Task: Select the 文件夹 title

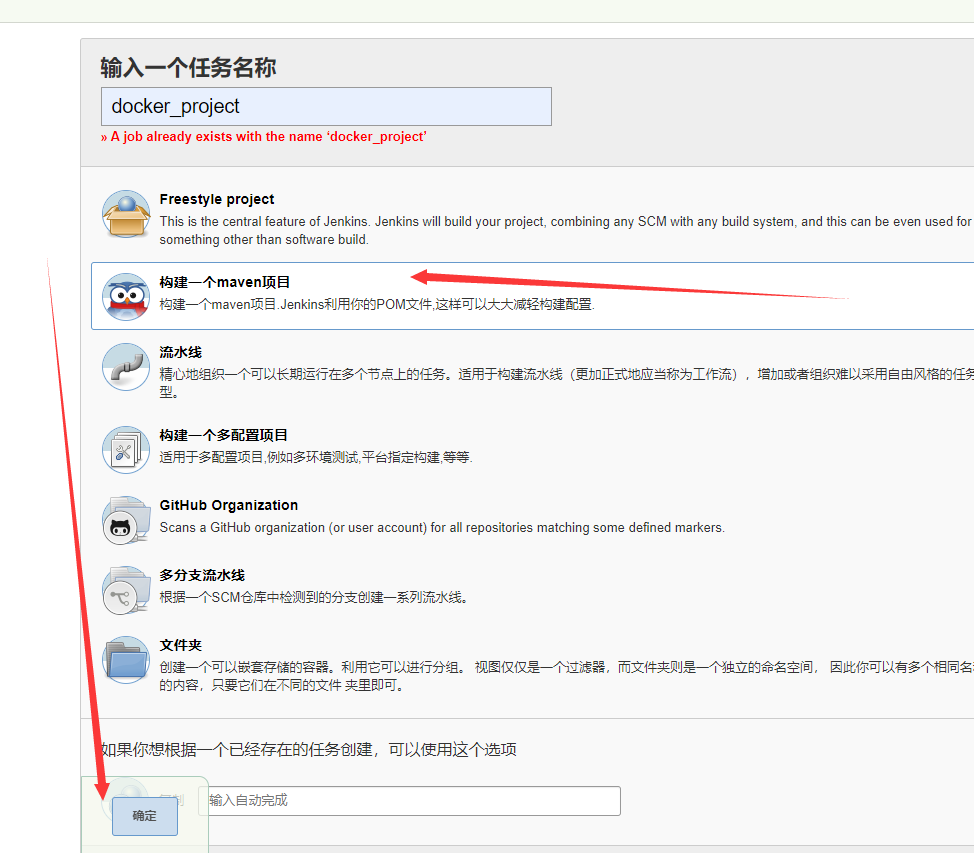Action: tap(181, 645)
